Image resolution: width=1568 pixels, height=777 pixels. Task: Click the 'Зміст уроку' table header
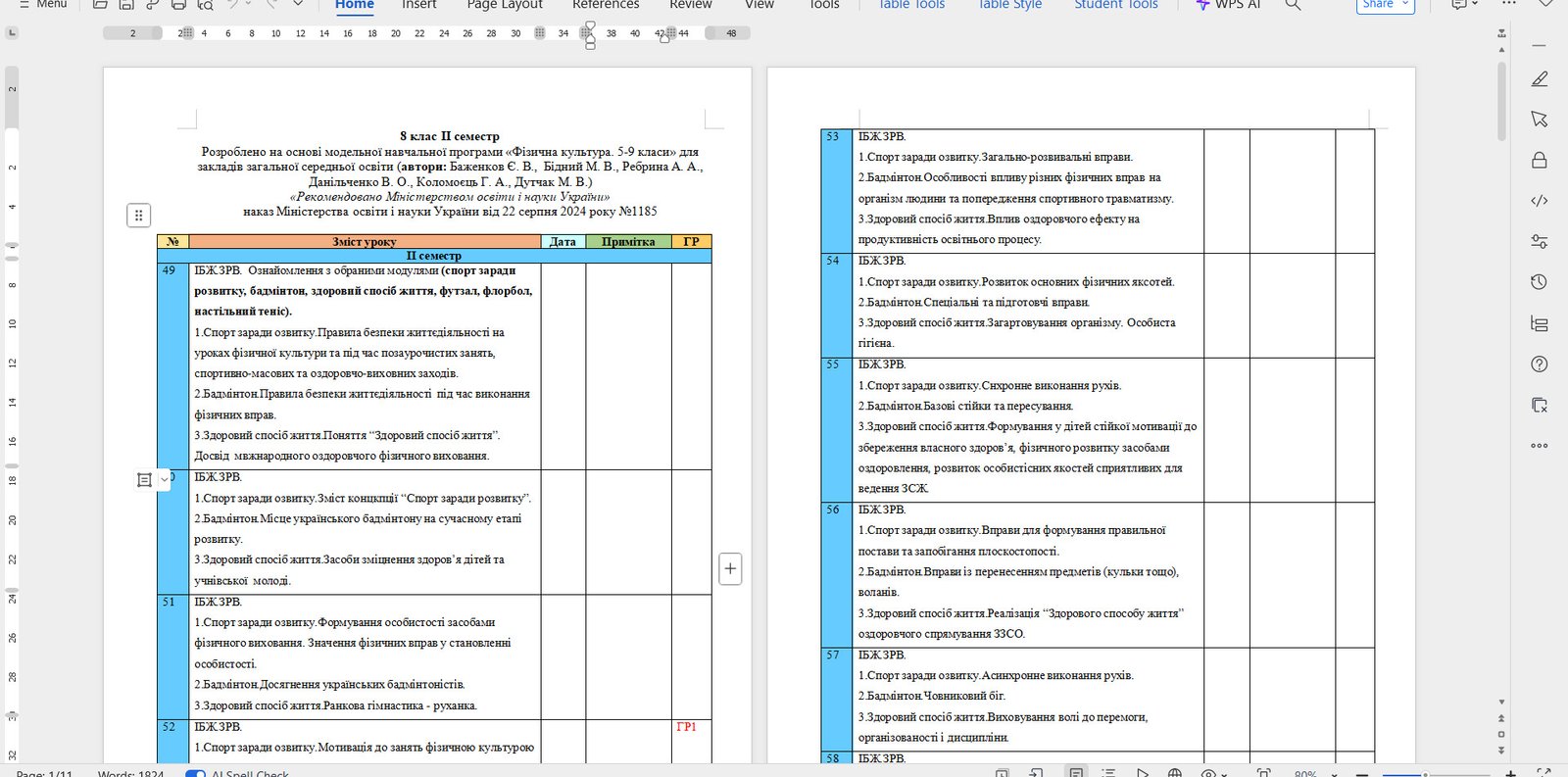pos(365,241)
